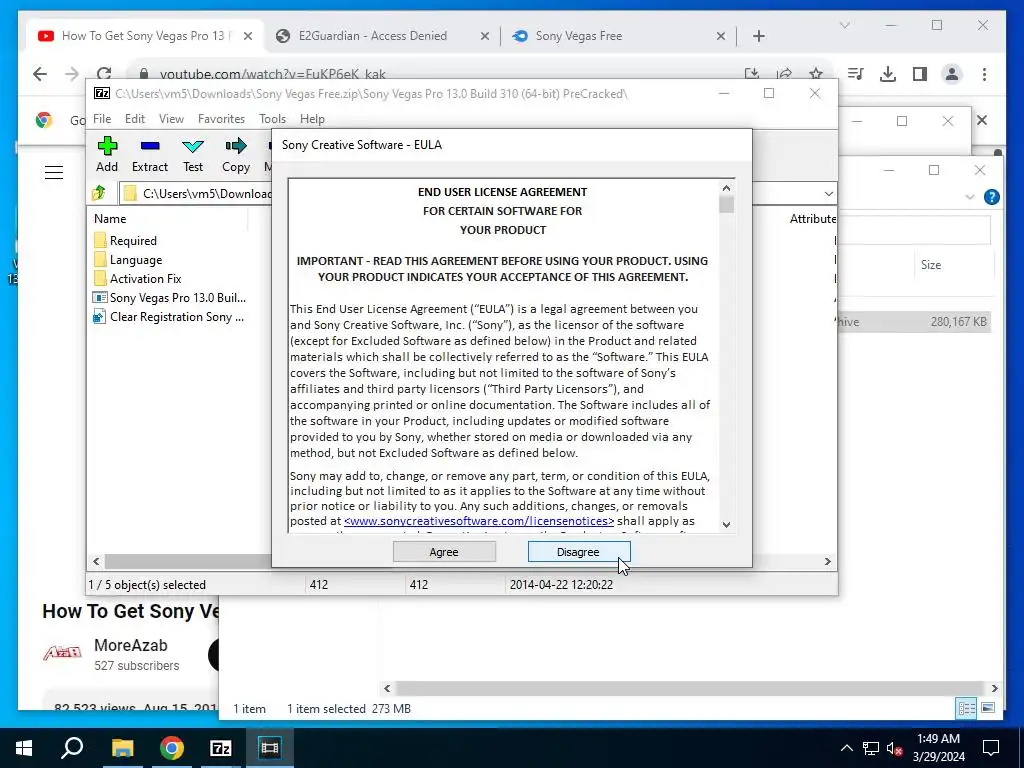Click MoreAzab channel avatar

click(63, 654)
